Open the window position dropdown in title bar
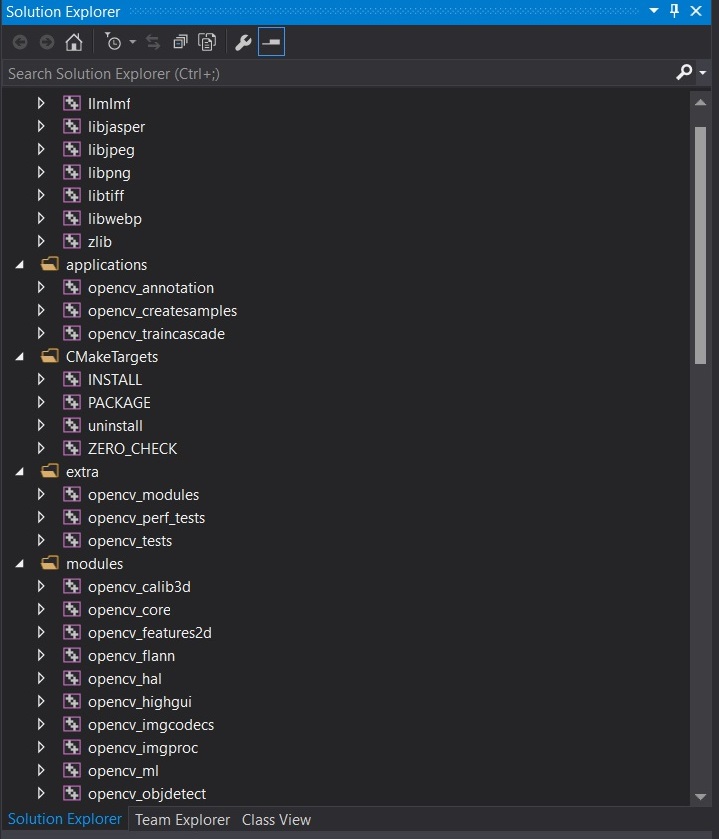 [x=653, y=11]
